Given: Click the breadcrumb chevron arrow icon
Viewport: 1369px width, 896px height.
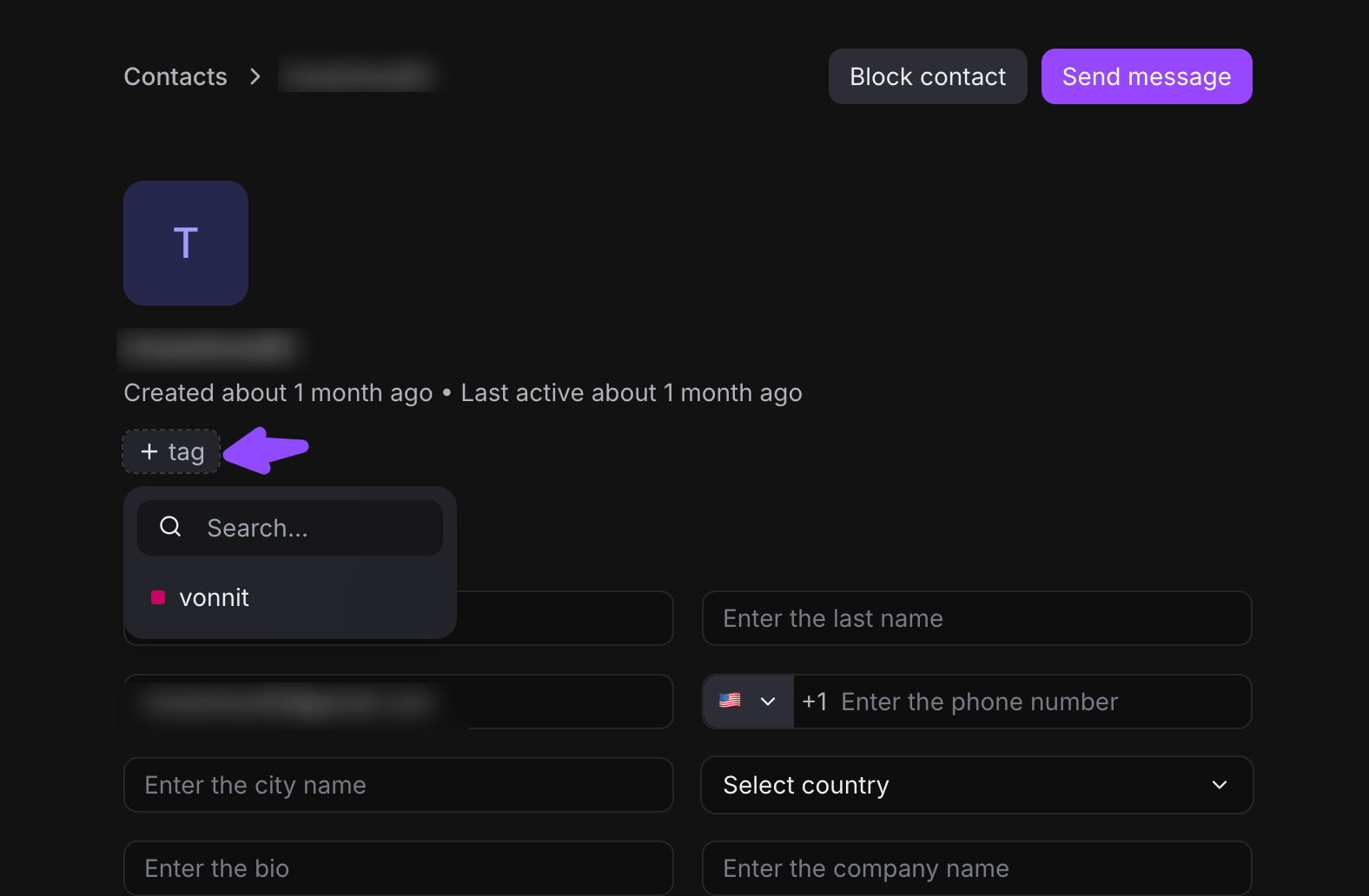Looking at the screenshot, I should click(x=255, y=76).
